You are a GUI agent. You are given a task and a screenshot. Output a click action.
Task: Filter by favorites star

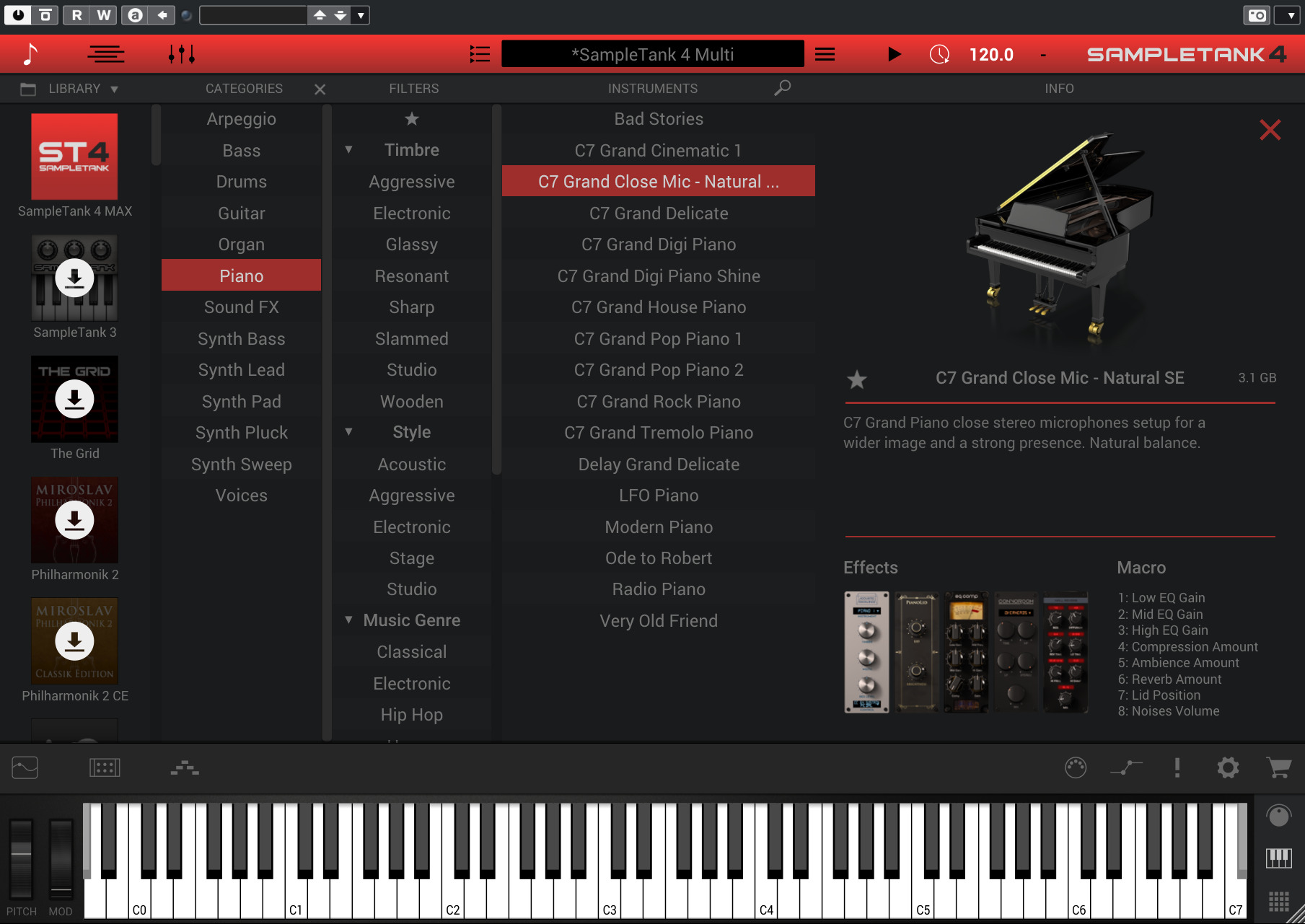[412, 119]
